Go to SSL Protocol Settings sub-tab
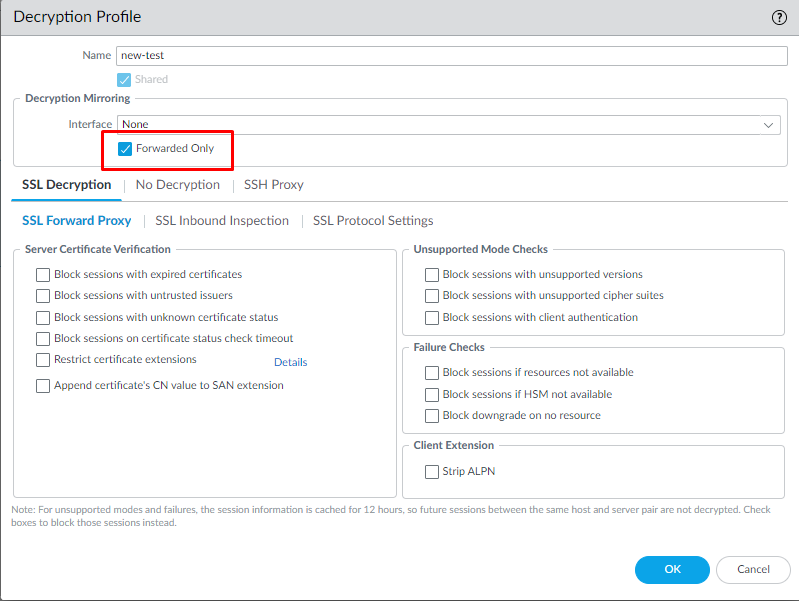Viewport: 799px width, 601px height. tap(373, 221)
